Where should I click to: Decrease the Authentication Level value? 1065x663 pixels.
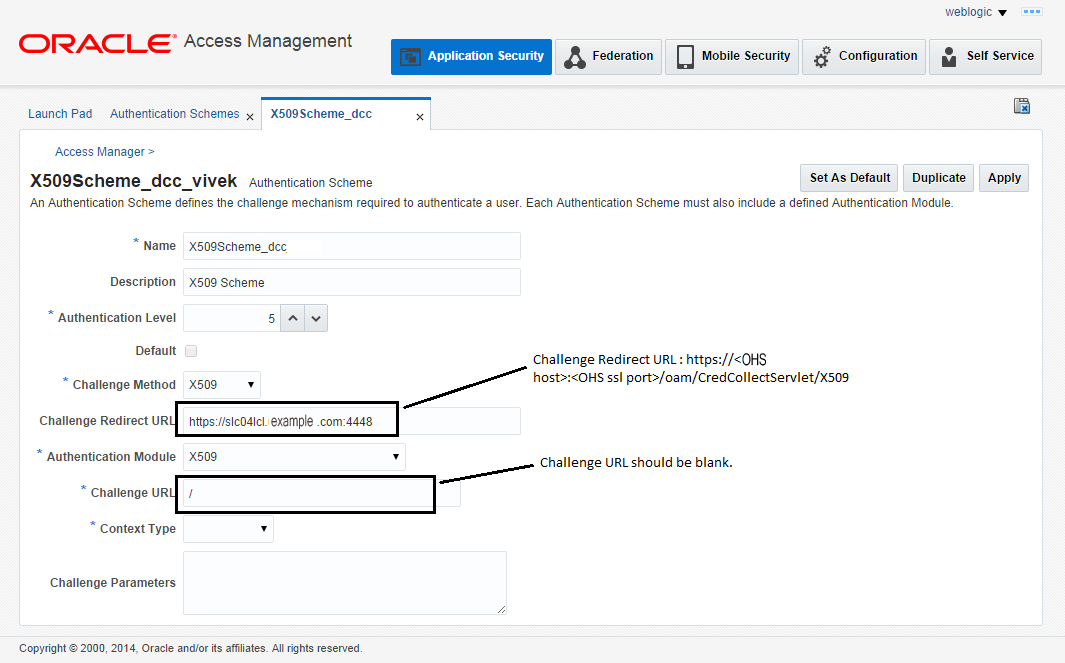click(316, 319)
